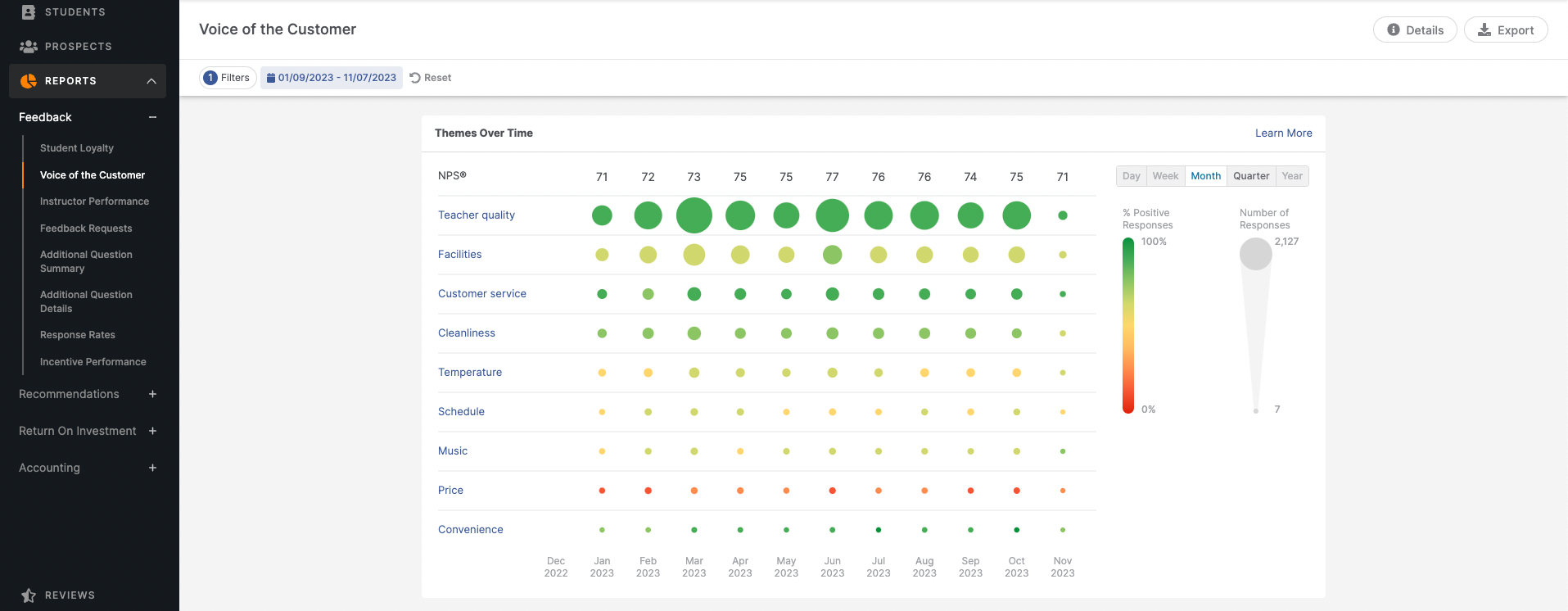Open the Instructor Performance report
The width and height of the screenshot is (1568, 611).
tap(94, 201)
